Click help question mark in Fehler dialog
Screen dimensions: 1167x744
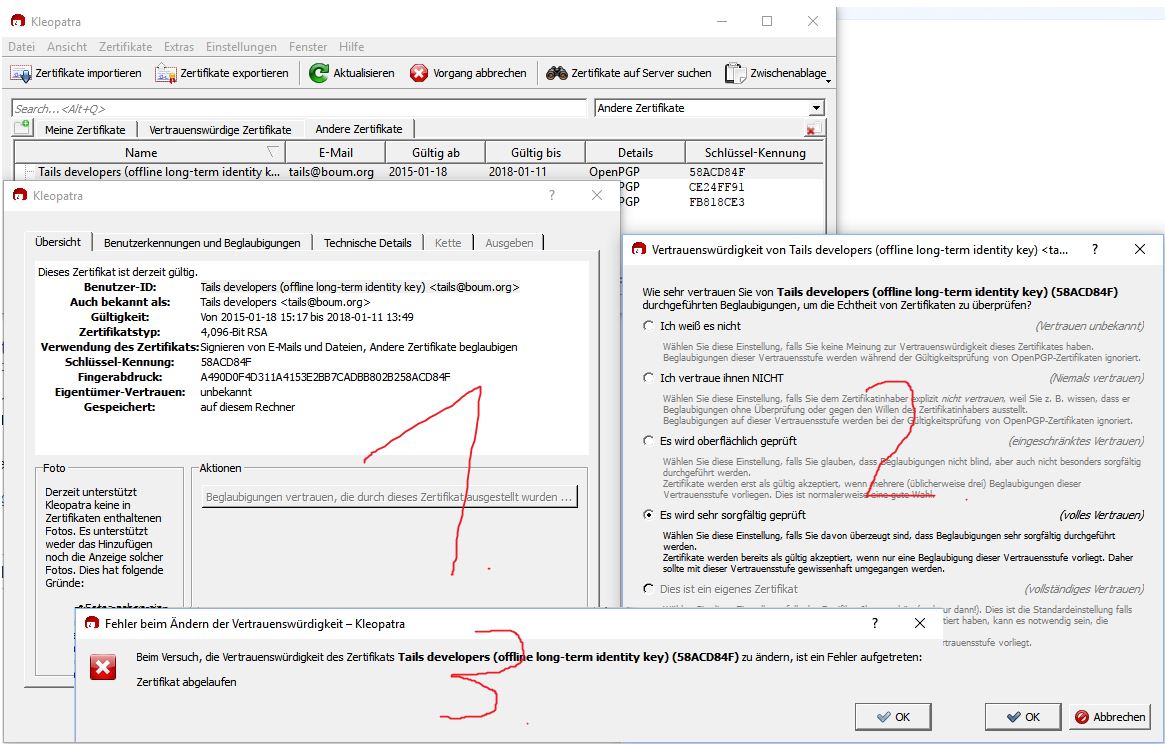pos(875,623)
